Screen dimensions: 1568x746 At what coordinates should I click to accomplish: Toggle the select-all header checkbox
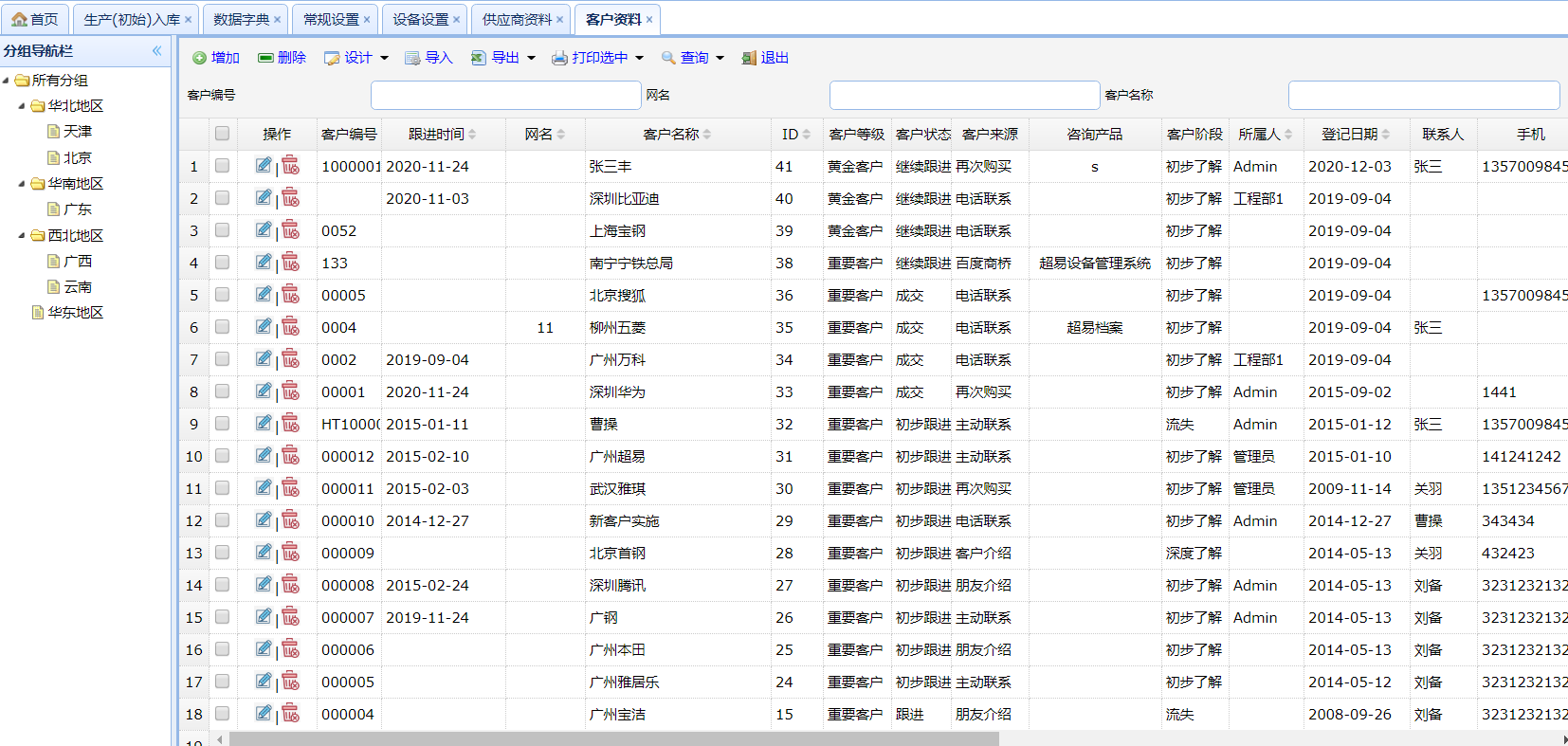click(x=222, y=134)
